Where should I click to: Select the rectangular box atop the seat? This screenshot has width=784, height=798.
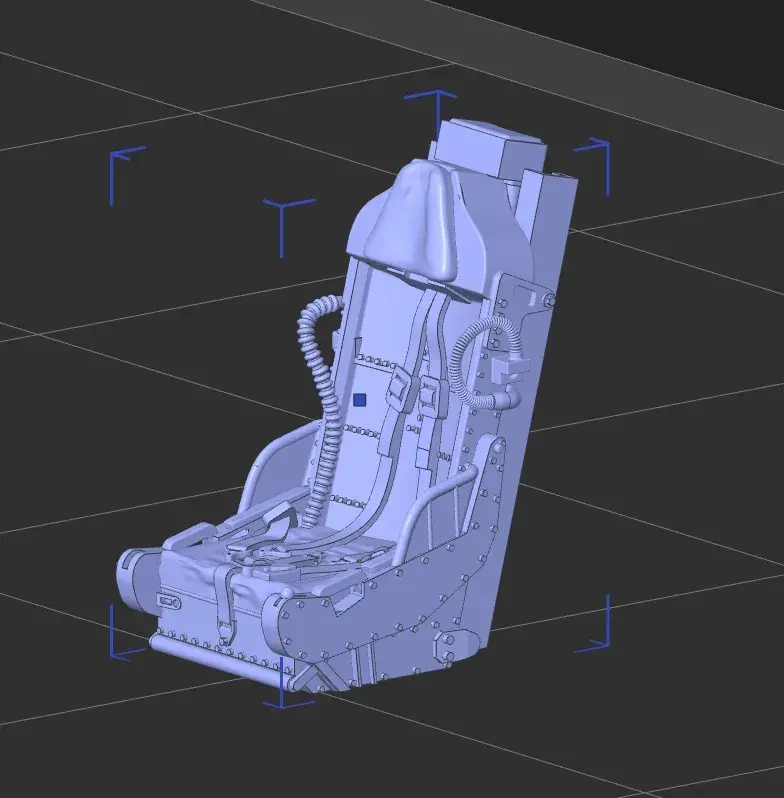(492, 148)
